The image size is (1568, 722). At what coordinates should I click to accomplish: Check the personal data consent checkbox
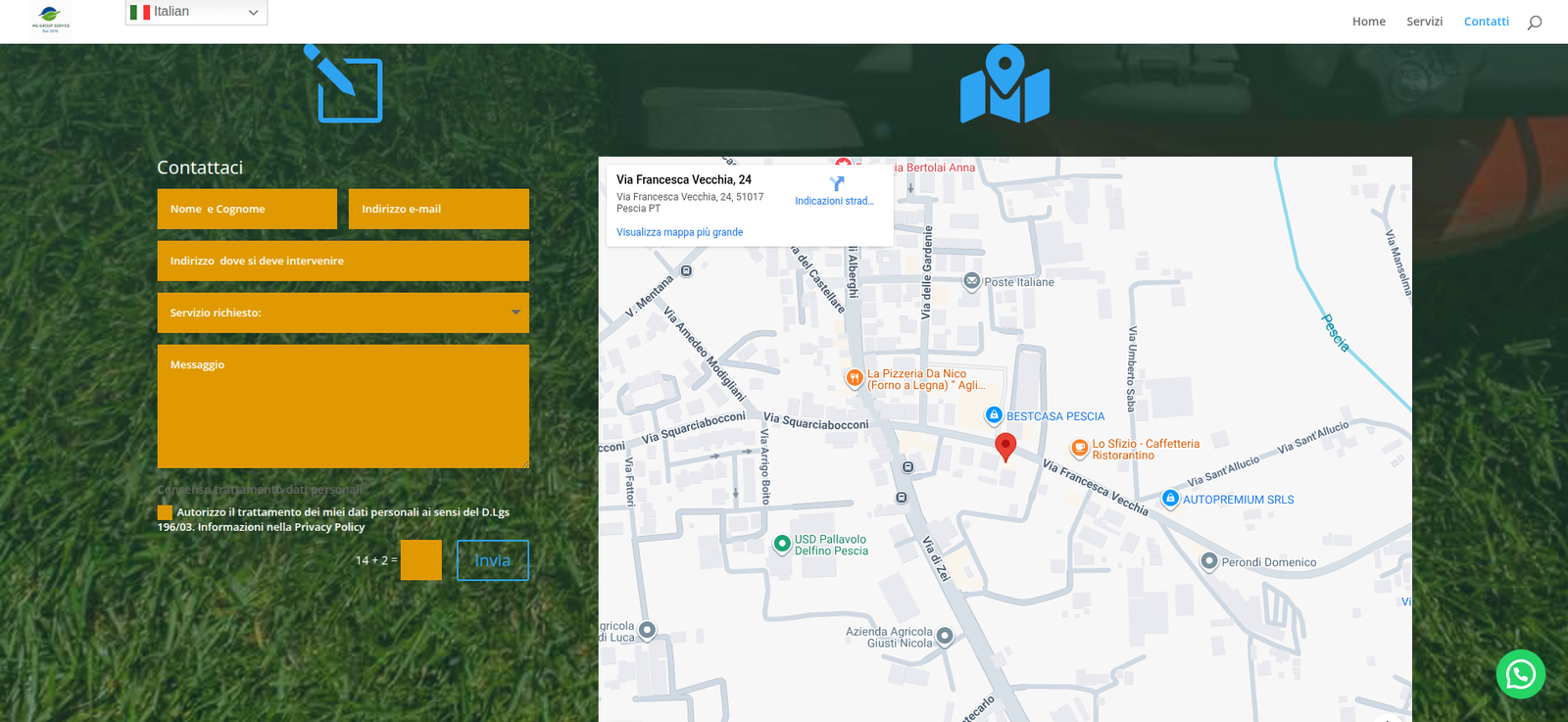point(165,512)
